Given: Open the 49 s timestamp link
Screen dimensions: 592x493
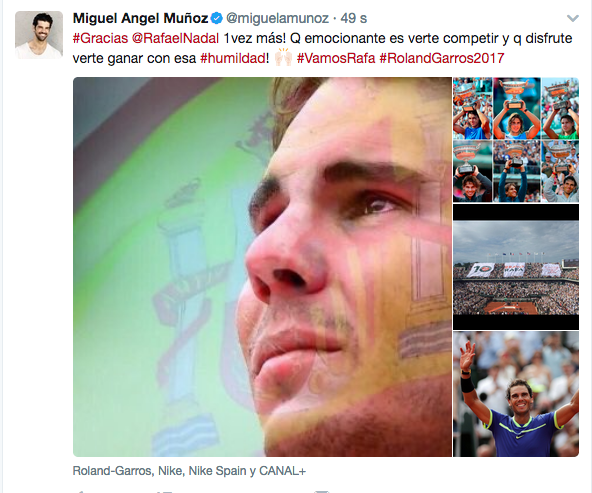Looking at the screenshot, I should 354,18.
